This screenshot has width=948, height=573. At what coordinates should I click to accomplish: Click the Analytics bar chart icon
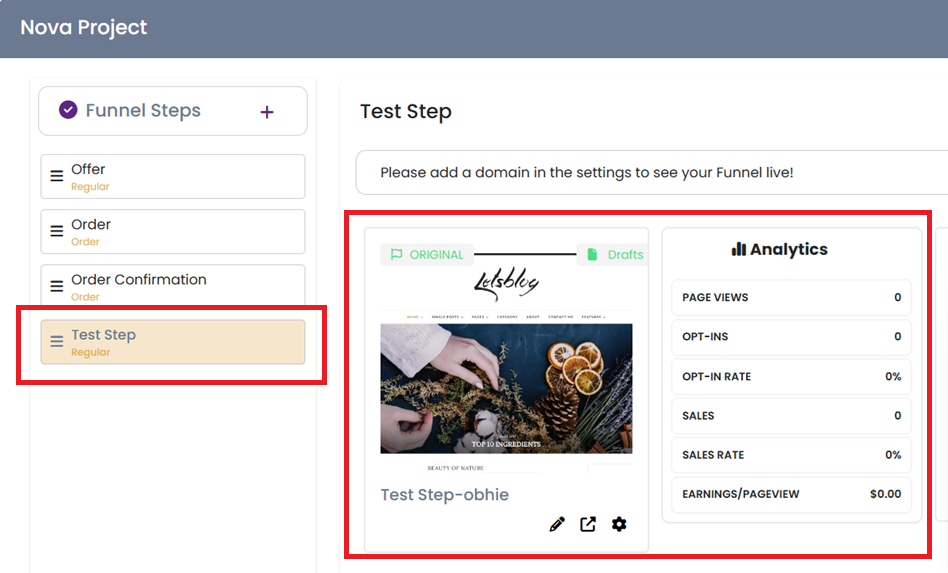(x=739, y=249)
